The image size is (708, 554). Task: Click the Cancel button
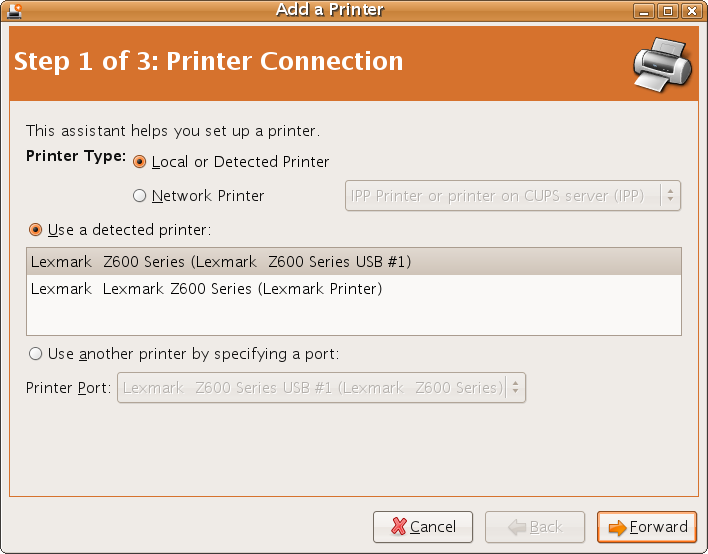click(423, 526)
